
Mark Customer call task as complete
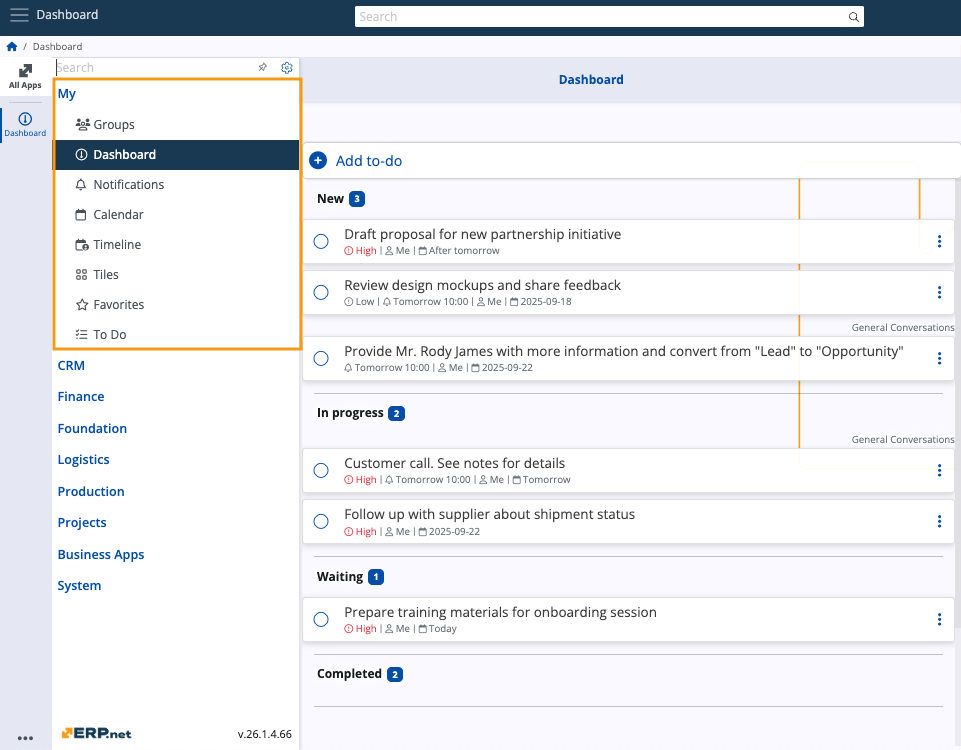[321, 471]
